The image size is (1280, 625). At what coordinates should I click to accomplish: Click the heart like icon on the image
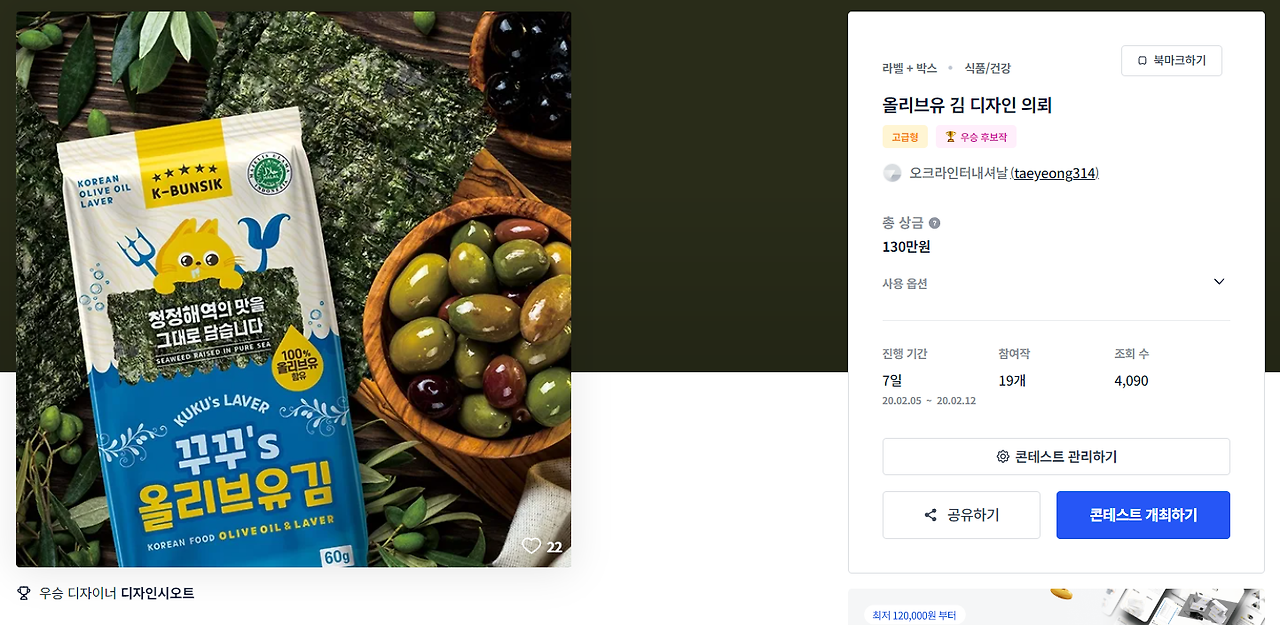531,545
